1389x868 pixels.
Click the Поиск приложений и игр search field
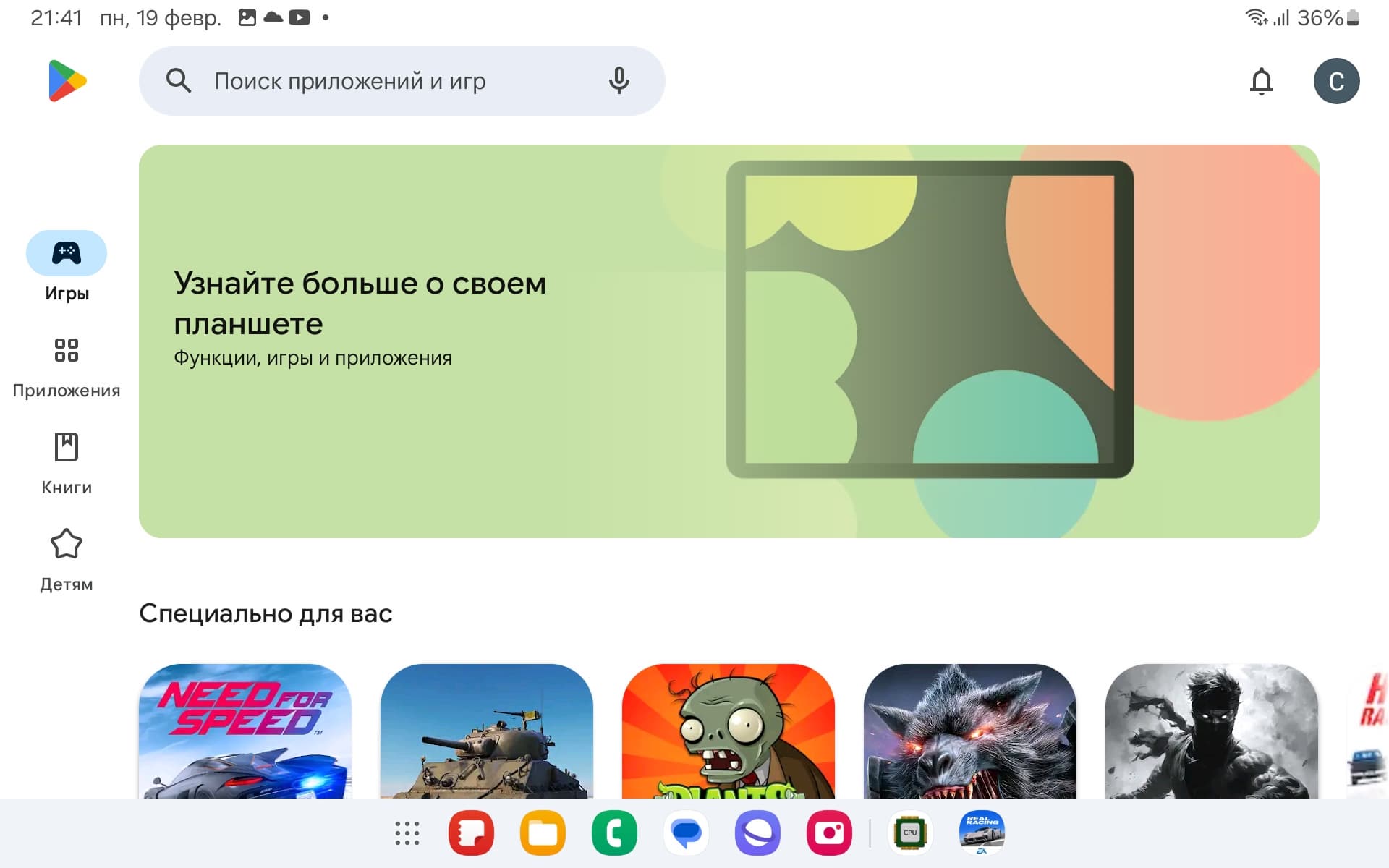pyautogui.click(x=402, y=81)
